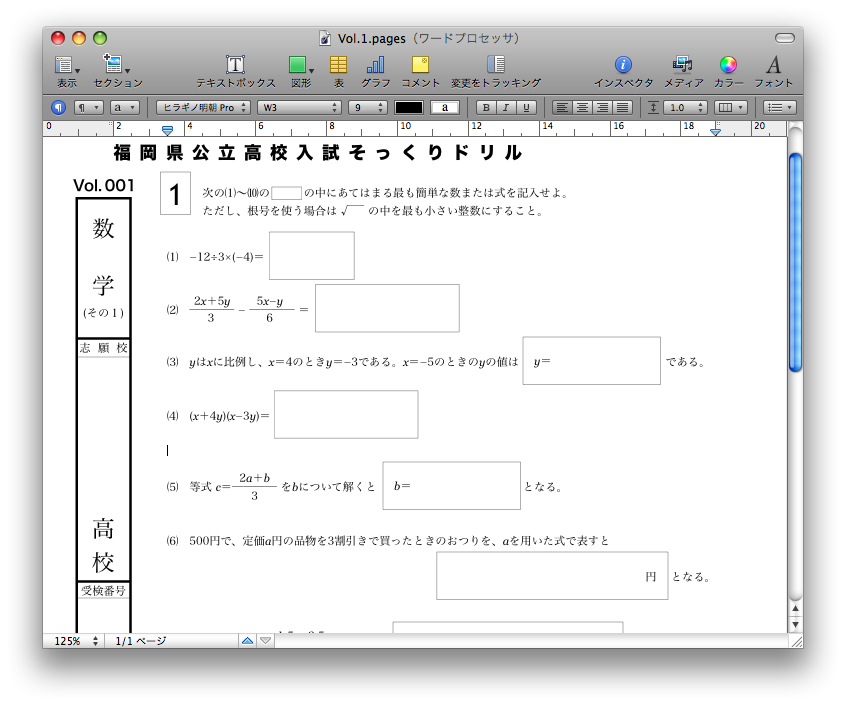Toggle italic formatting
This screenshot has width=848, height=705.
pos(506,108)
